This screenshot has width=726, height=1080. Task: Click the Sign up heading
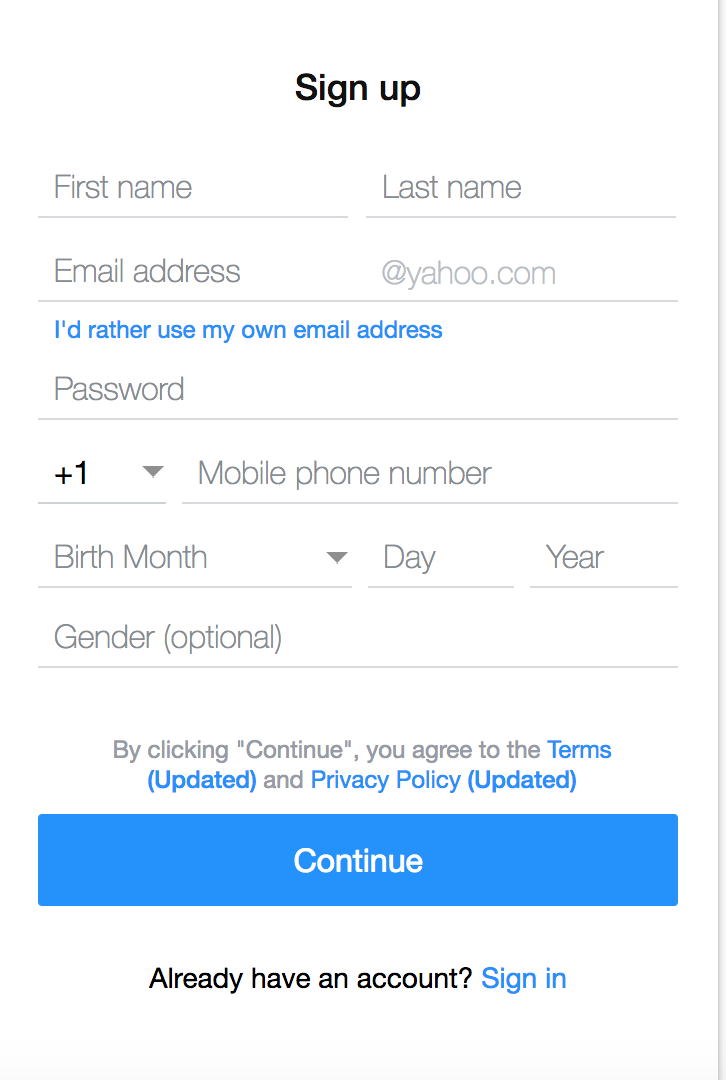[358, 89]
